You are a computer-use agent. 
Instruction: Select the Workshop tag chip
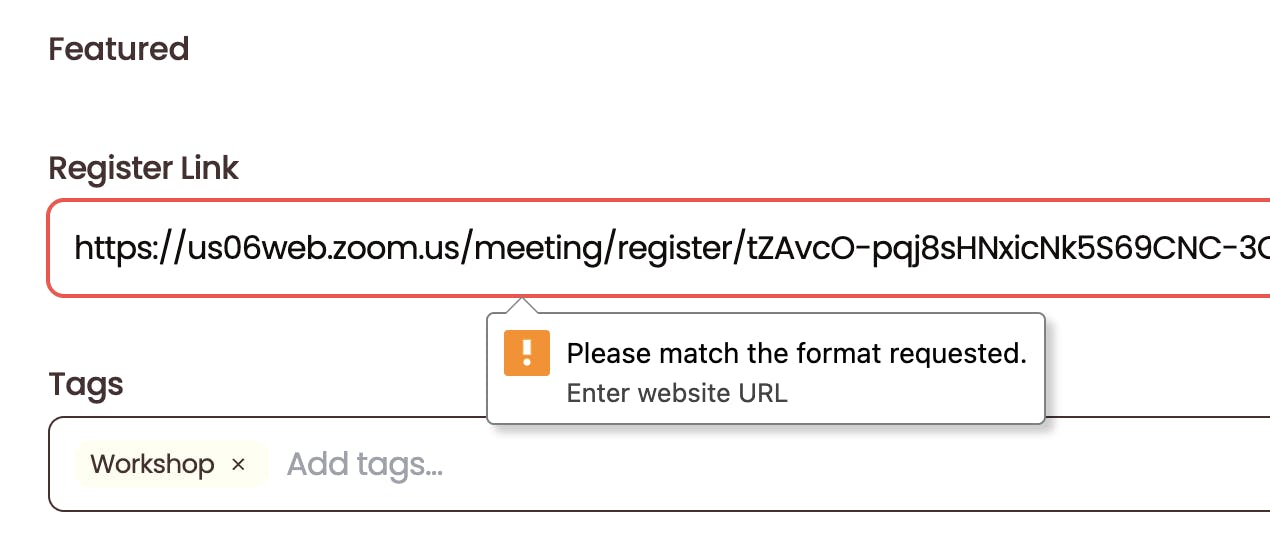tap(171, 464)
